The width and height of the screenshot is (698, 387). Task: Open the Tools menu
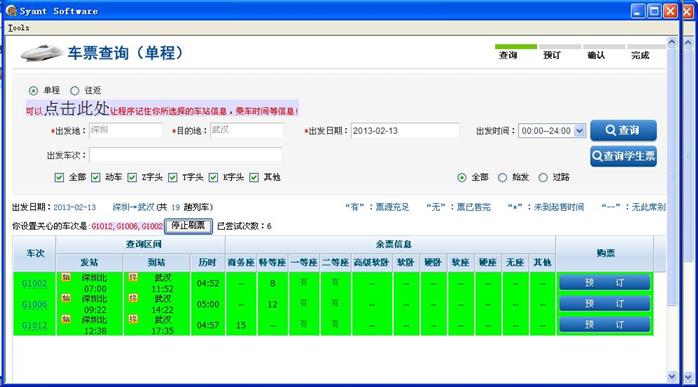tap(19, 28)
